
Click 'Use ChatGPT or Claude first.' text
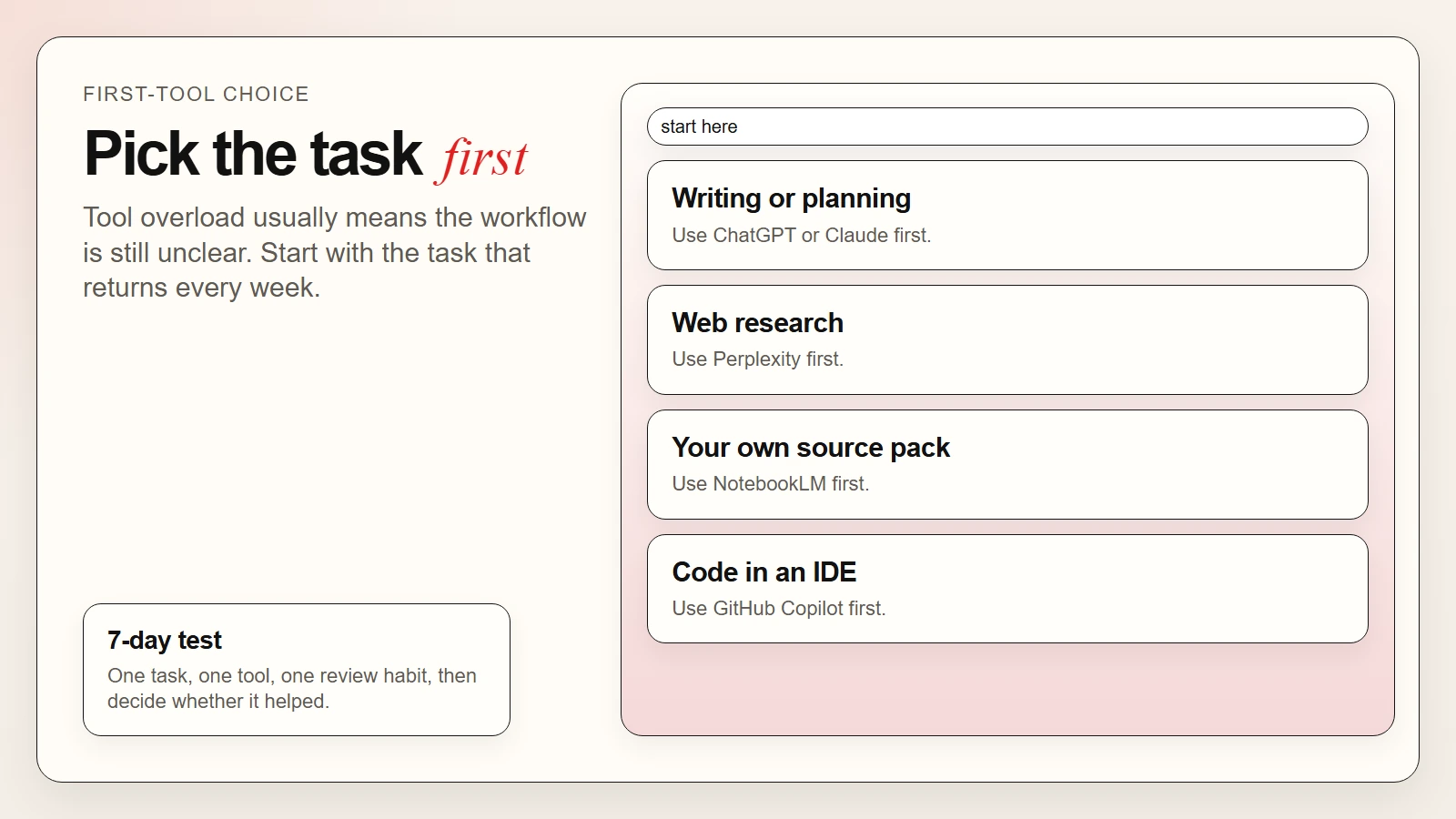802,235
